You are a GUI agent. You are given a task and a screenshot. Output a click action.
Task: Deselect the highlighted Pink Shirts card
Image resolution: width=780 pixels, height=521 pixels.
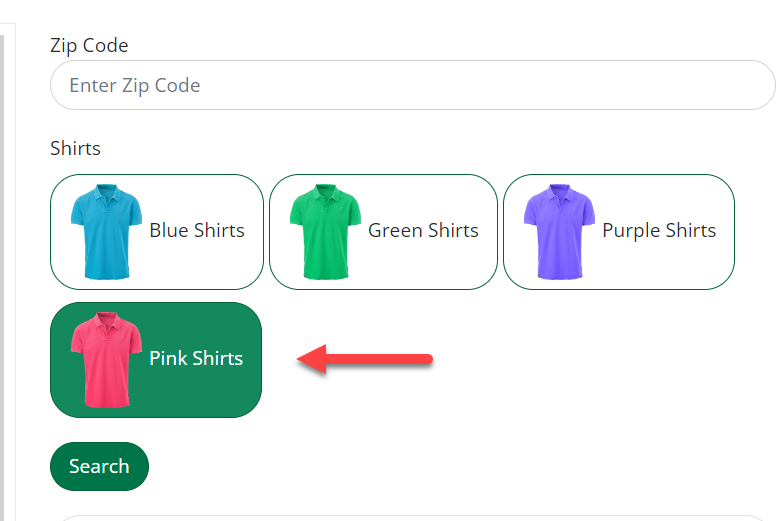[156, 360]
